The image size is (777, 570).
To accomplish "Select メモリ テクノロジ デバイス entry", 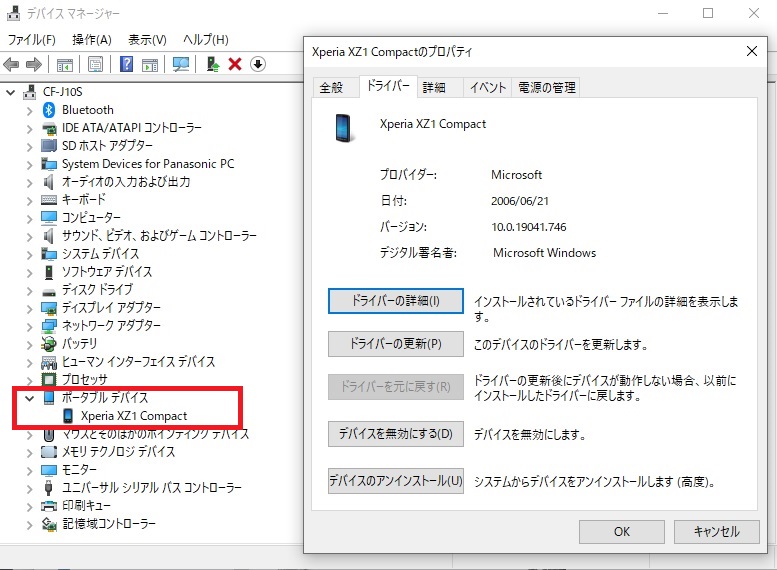I will click(x=118, y=452).
